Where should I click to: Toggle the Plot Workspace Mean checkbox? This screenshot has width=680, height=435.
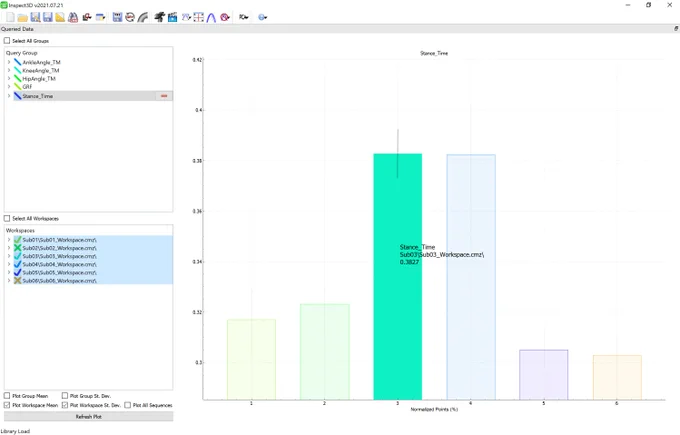7,405
